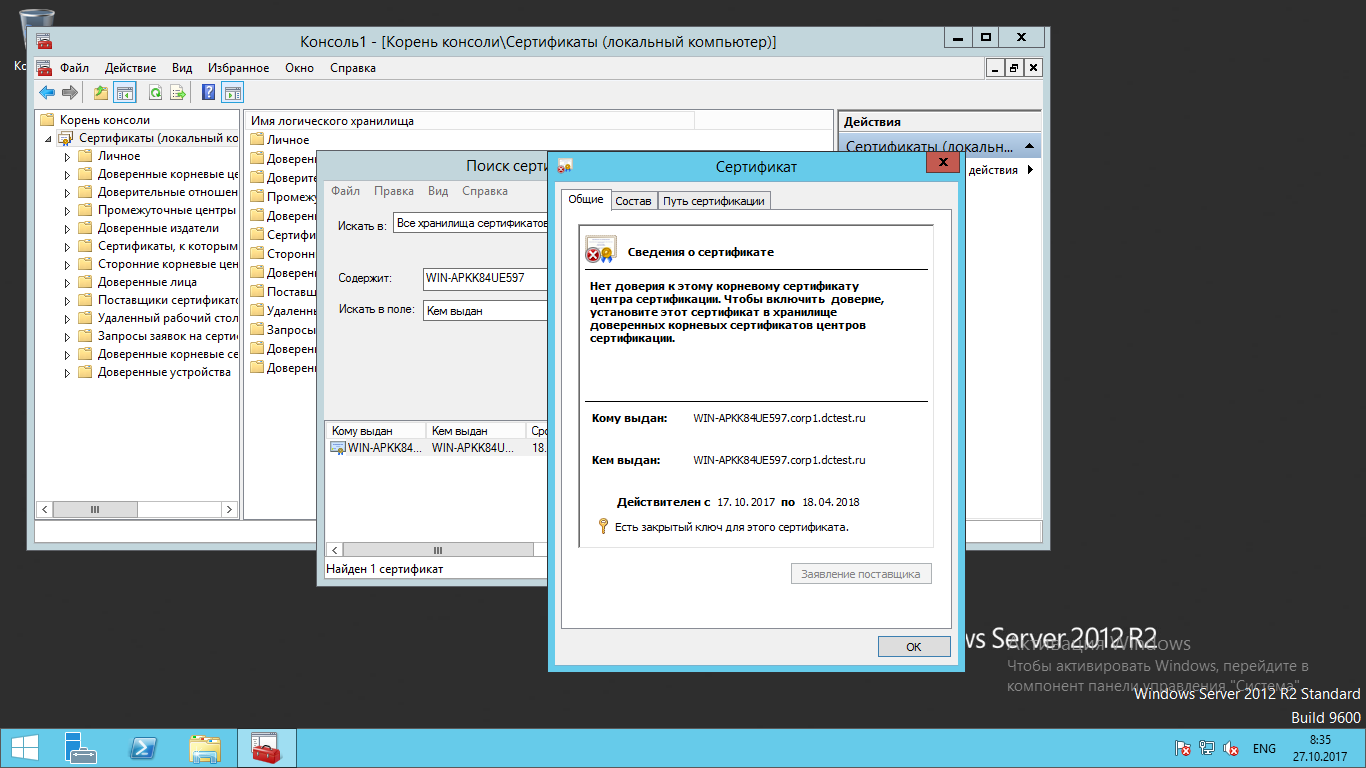Expand Промежуточные центры tree node
The width and height of the screenshot is (1366, 768).
68,211
